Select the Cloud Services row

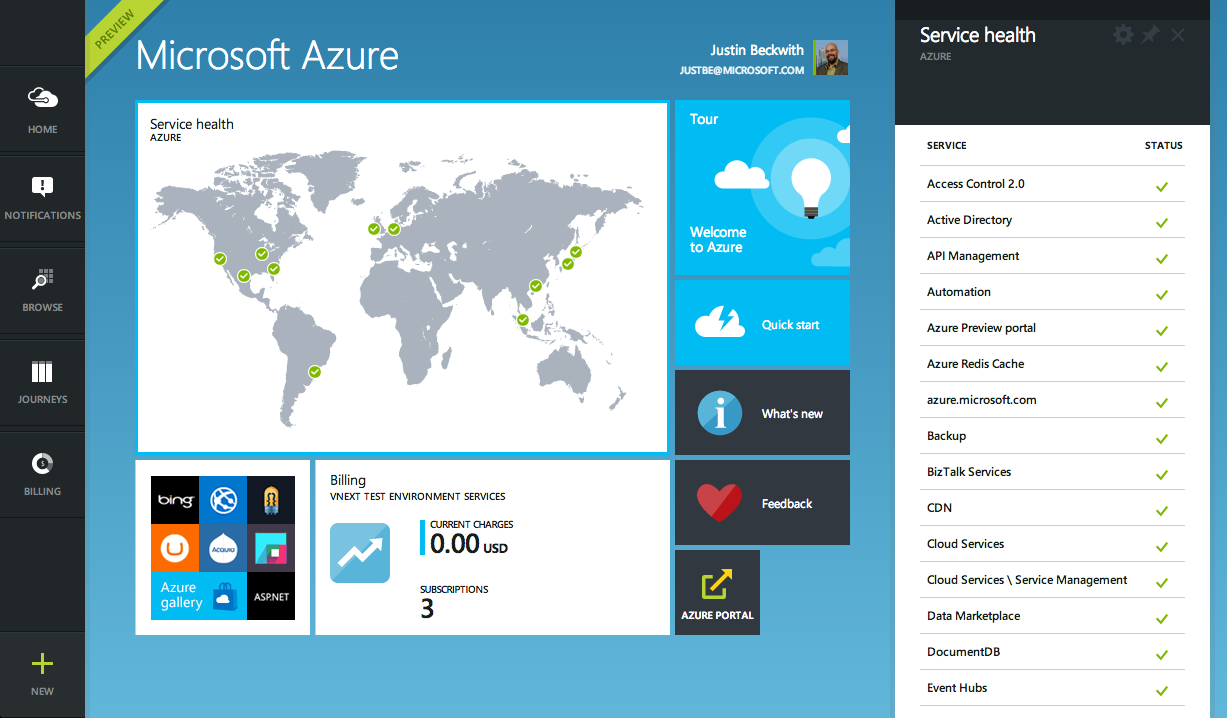point(1052,544)
